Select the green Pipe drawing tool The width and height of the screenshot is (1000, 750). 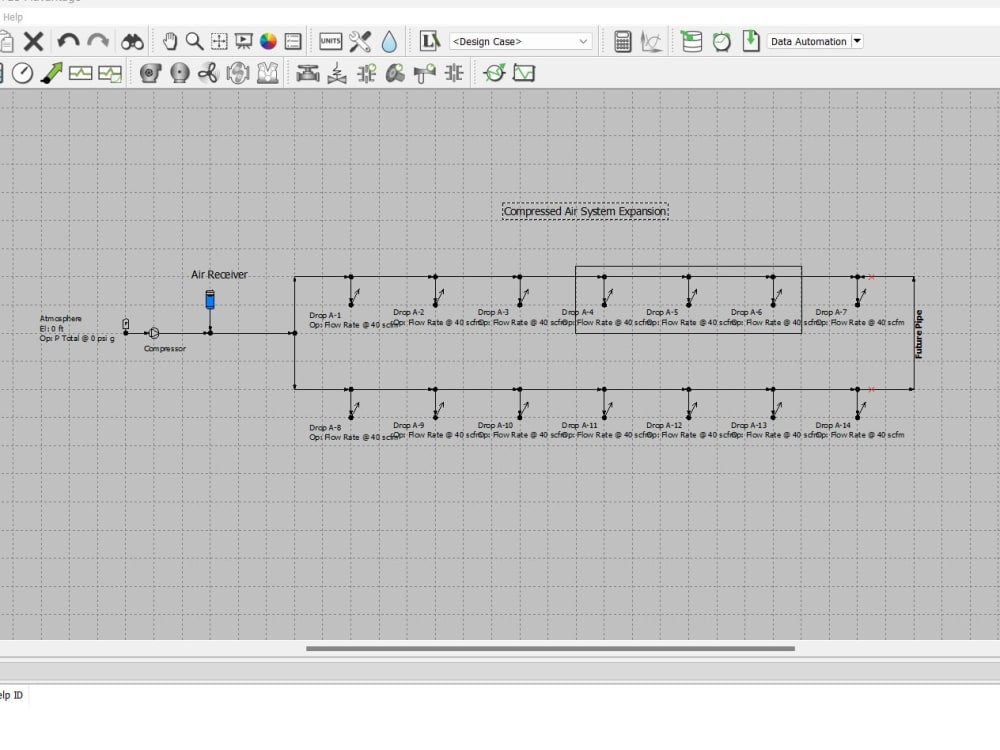click(x=52, y=72)
